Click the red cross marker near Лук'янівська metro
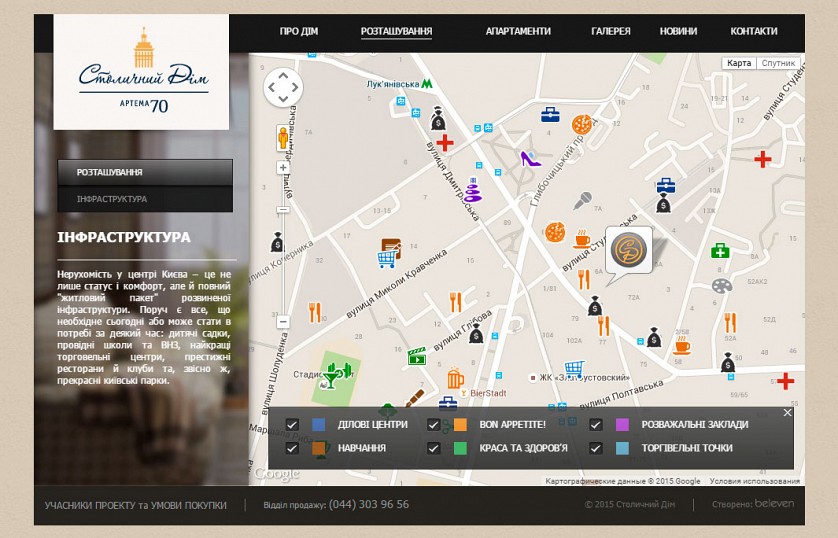Screen dimensions: 838x538 click(445, 143)
